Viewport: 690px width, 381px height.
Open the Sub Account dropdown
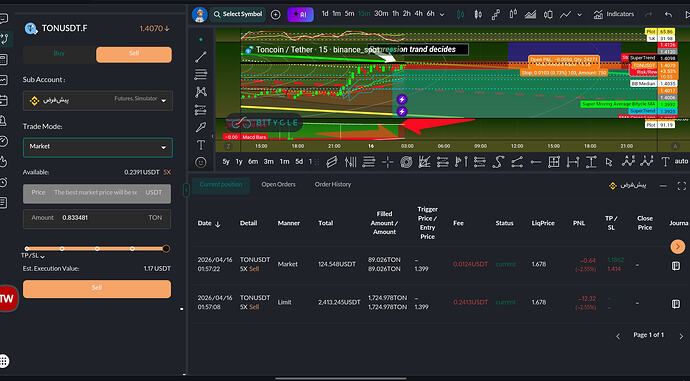click(x=98, y=100)
